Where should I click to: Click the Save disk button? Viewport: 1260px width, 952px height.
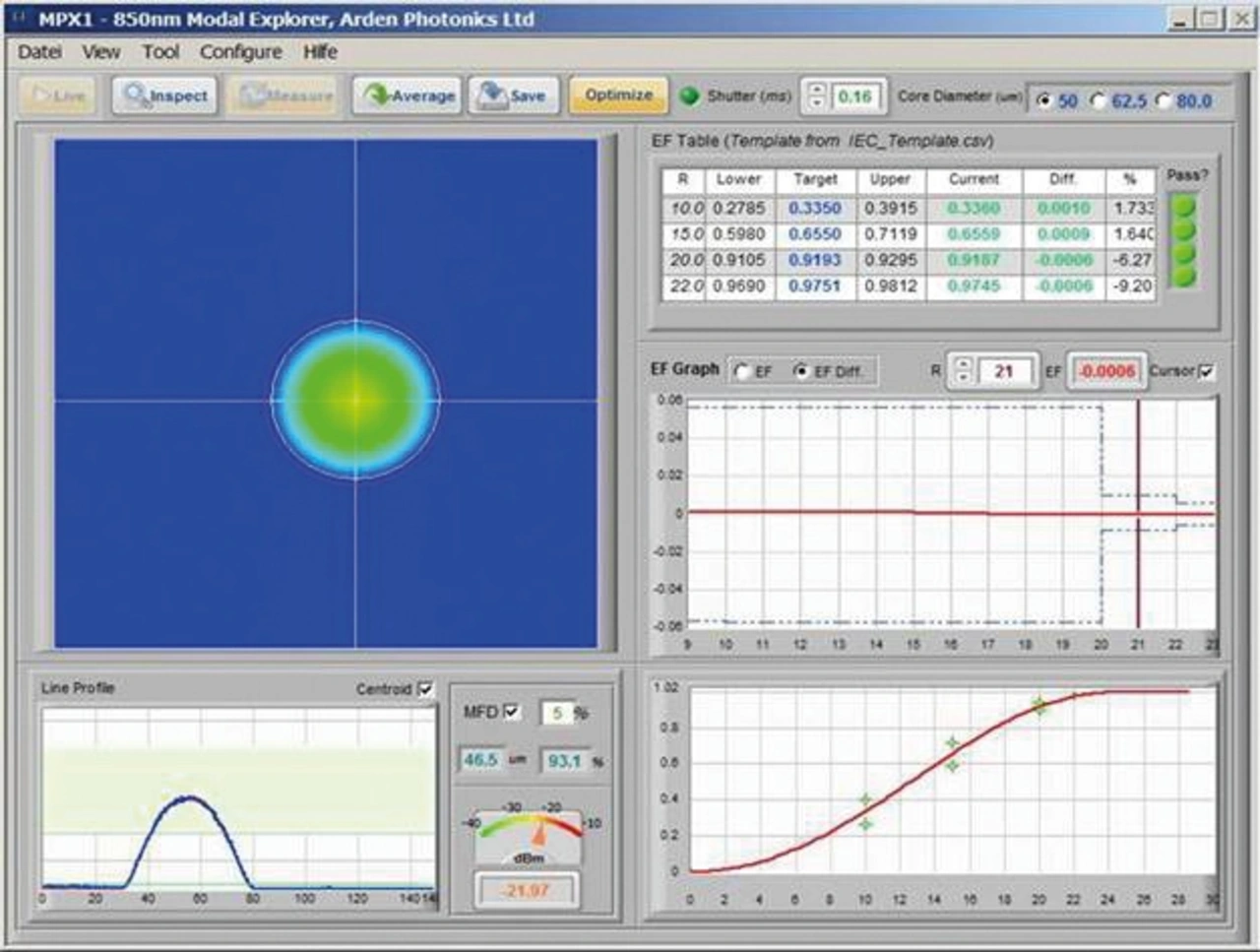pyautogui.click(x=512, y=96)
